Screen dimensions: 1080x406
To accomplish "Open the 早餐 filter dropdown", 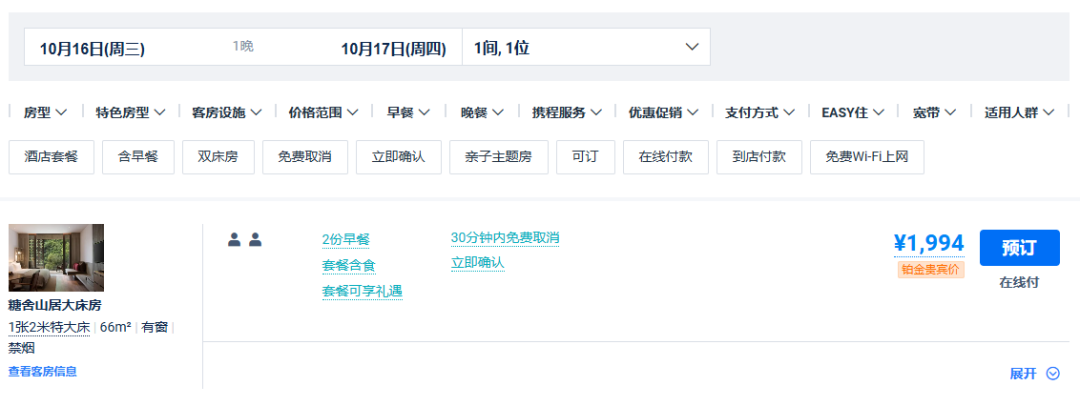I will tap(408, 112).
